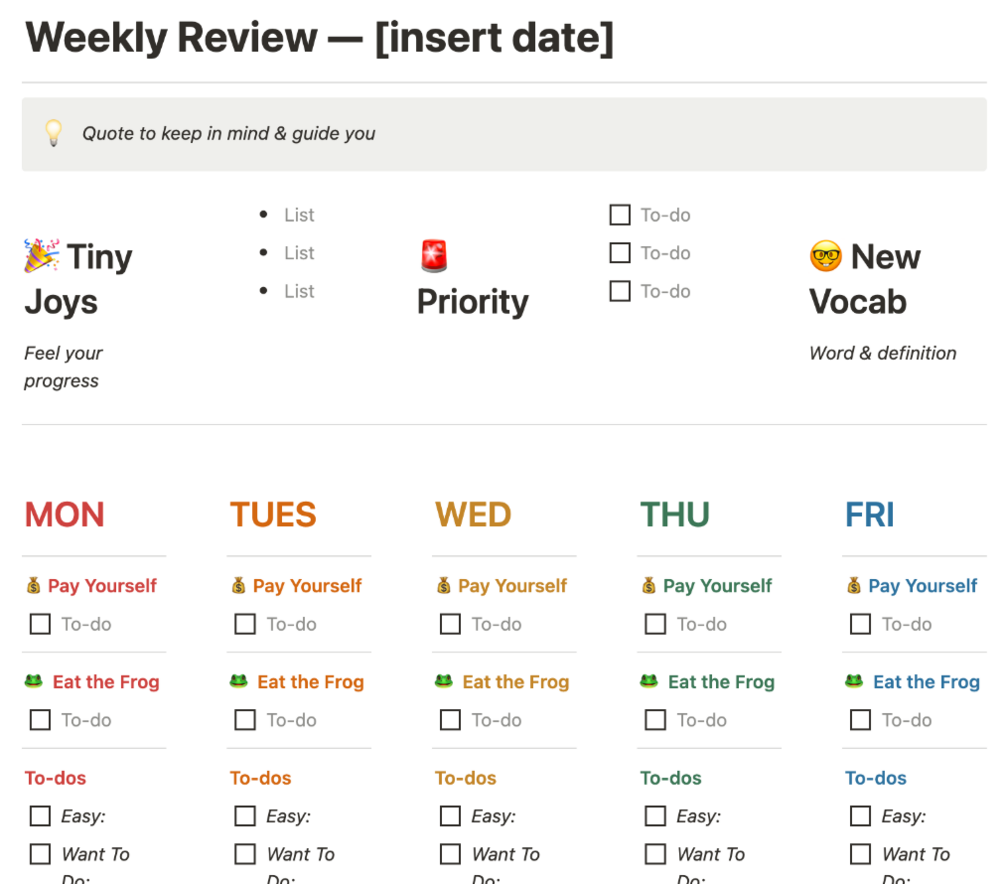
Task: Click the Word & definition text
Action: pyautogui.click(x=882, y=353)
